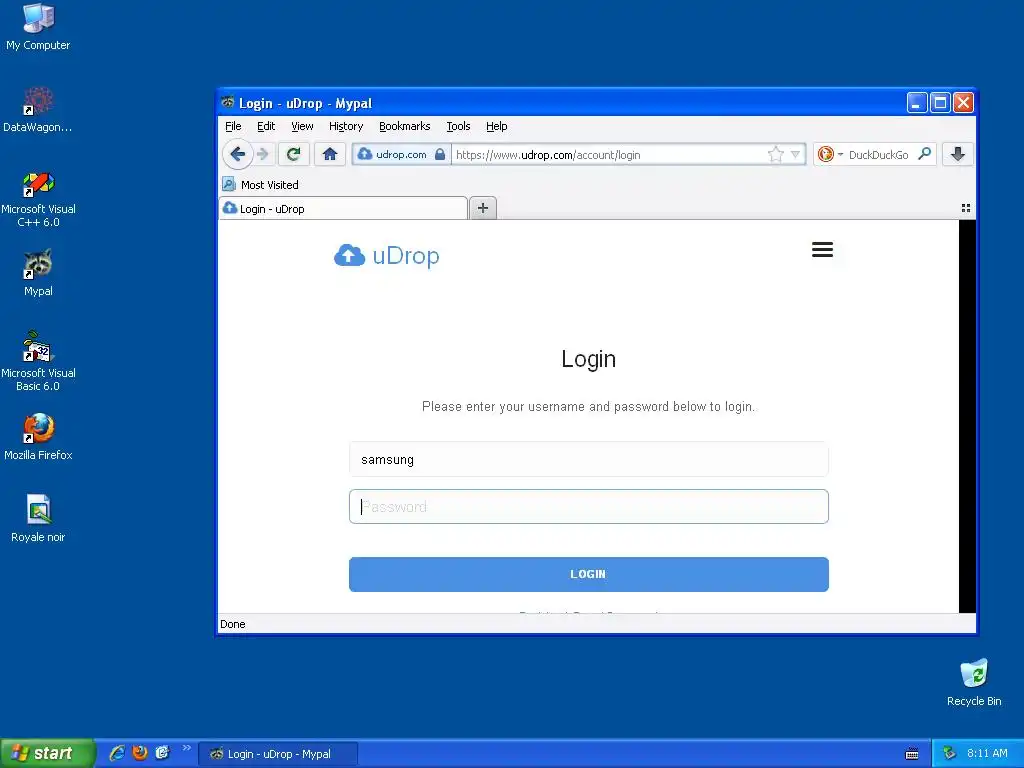Image resolution: width=1024 pixels, height=768 pixels.
Task: Click the padlock site security icon
Action: (x=440, y=154)
